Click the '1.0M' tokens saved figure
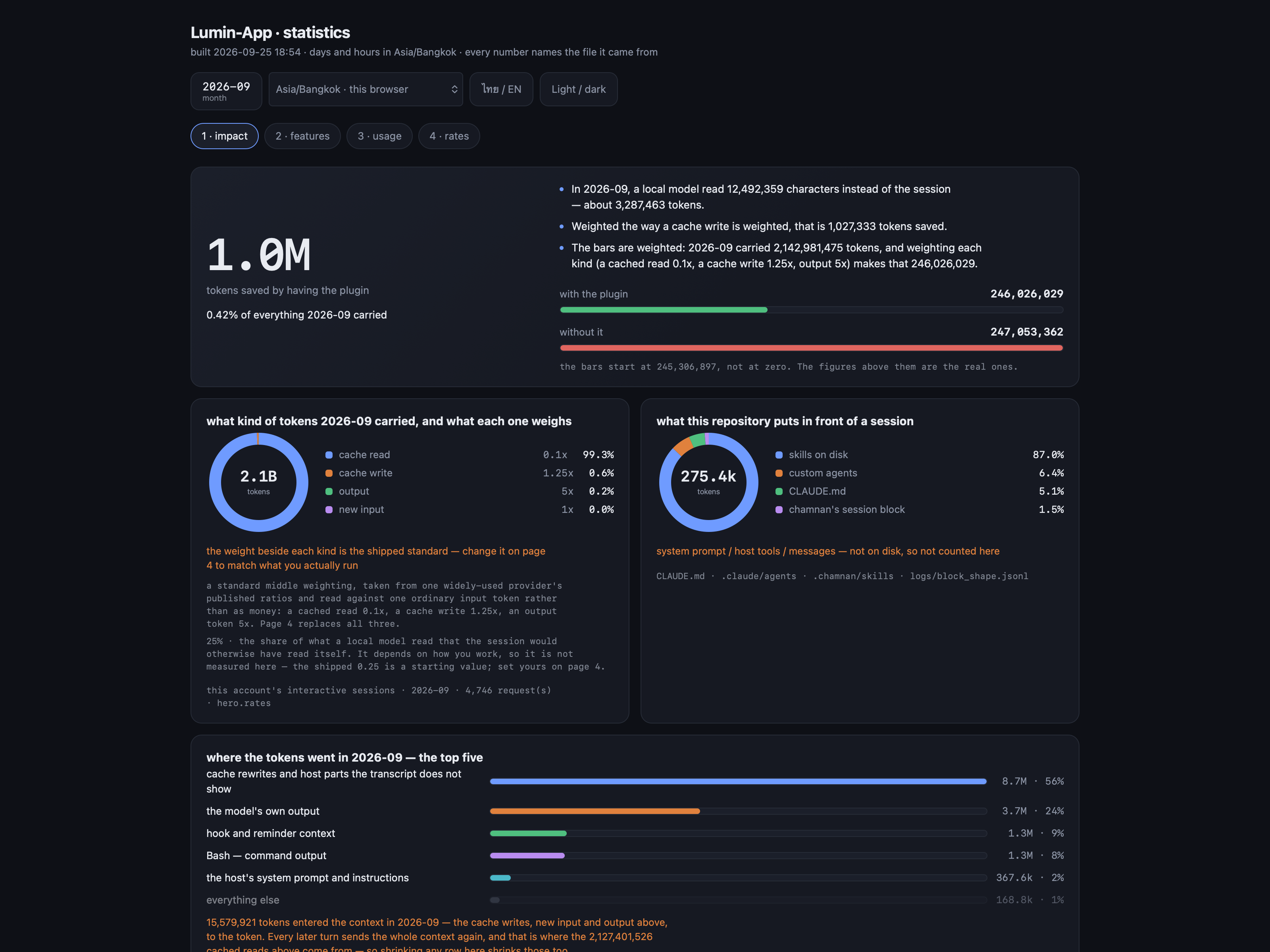Viewport: 1270px width, 952px height. (x=258, y=255)
